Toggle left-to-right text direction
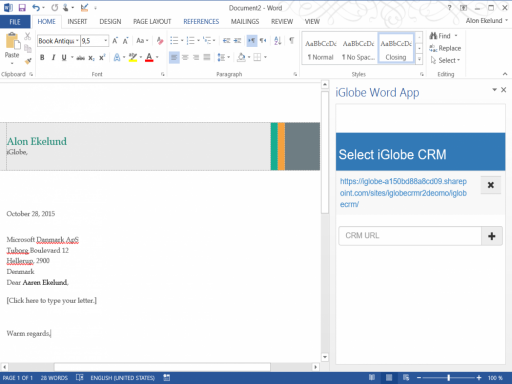The width and height of the screenshot is (512, 384). pyautogui.click(x=252, y=41)
